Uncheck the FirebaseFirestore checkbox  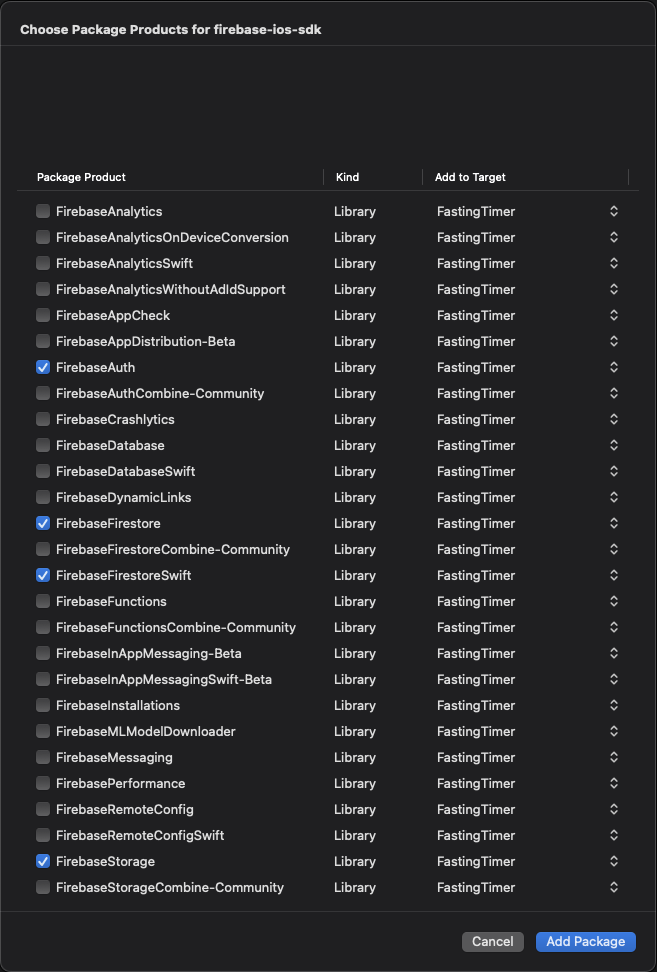click(43, 523)
